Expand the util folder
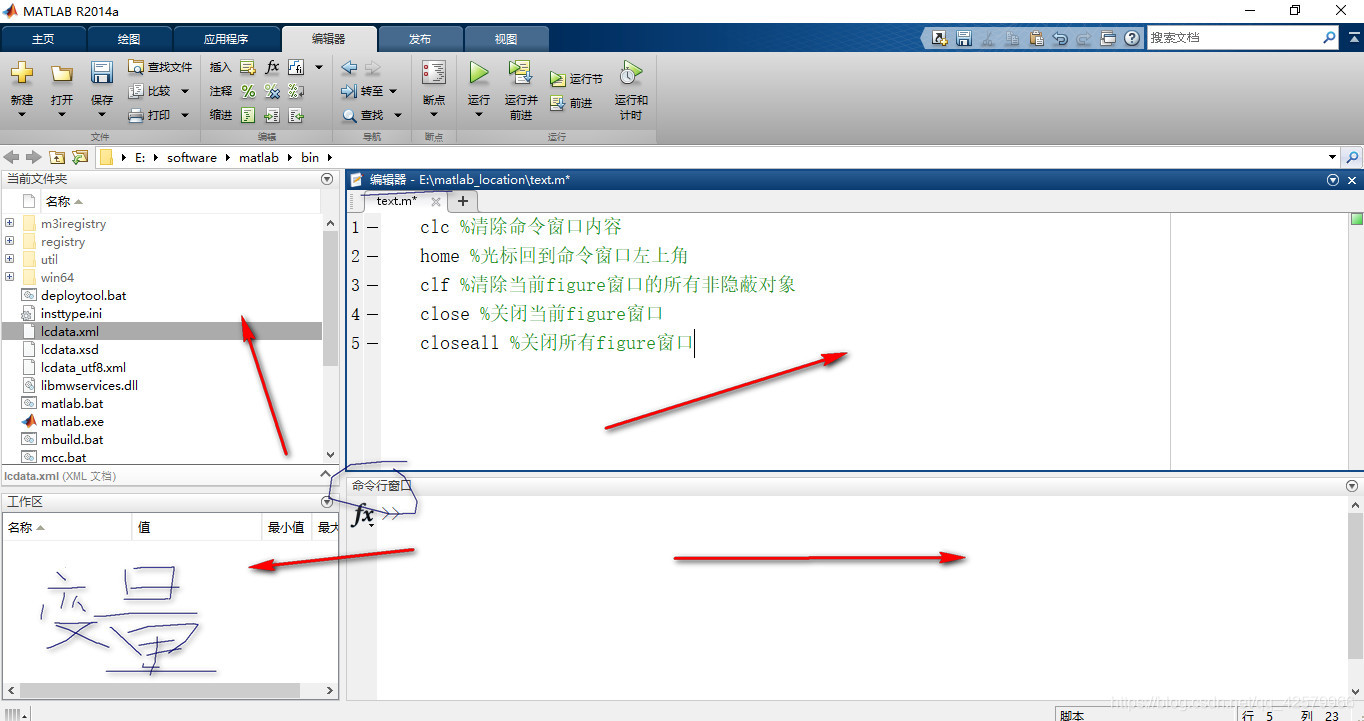Image resolution: width=1364 pixels, height=721 pixels. 9,260
